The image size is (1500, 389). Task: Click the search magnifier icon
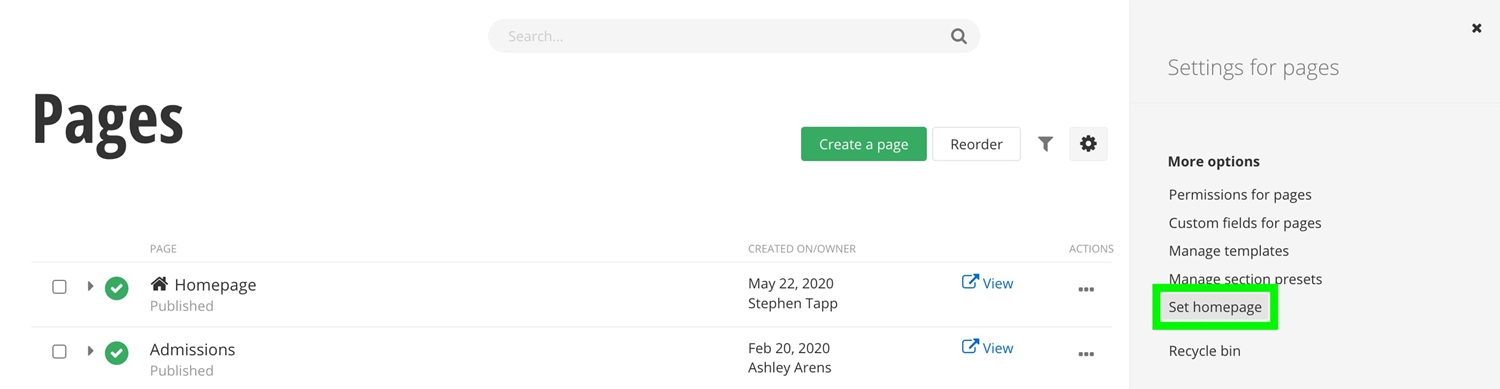(958, 37)
